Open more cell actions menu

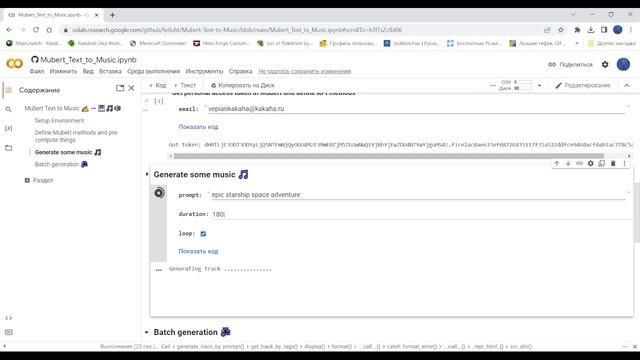coord(624,163)
